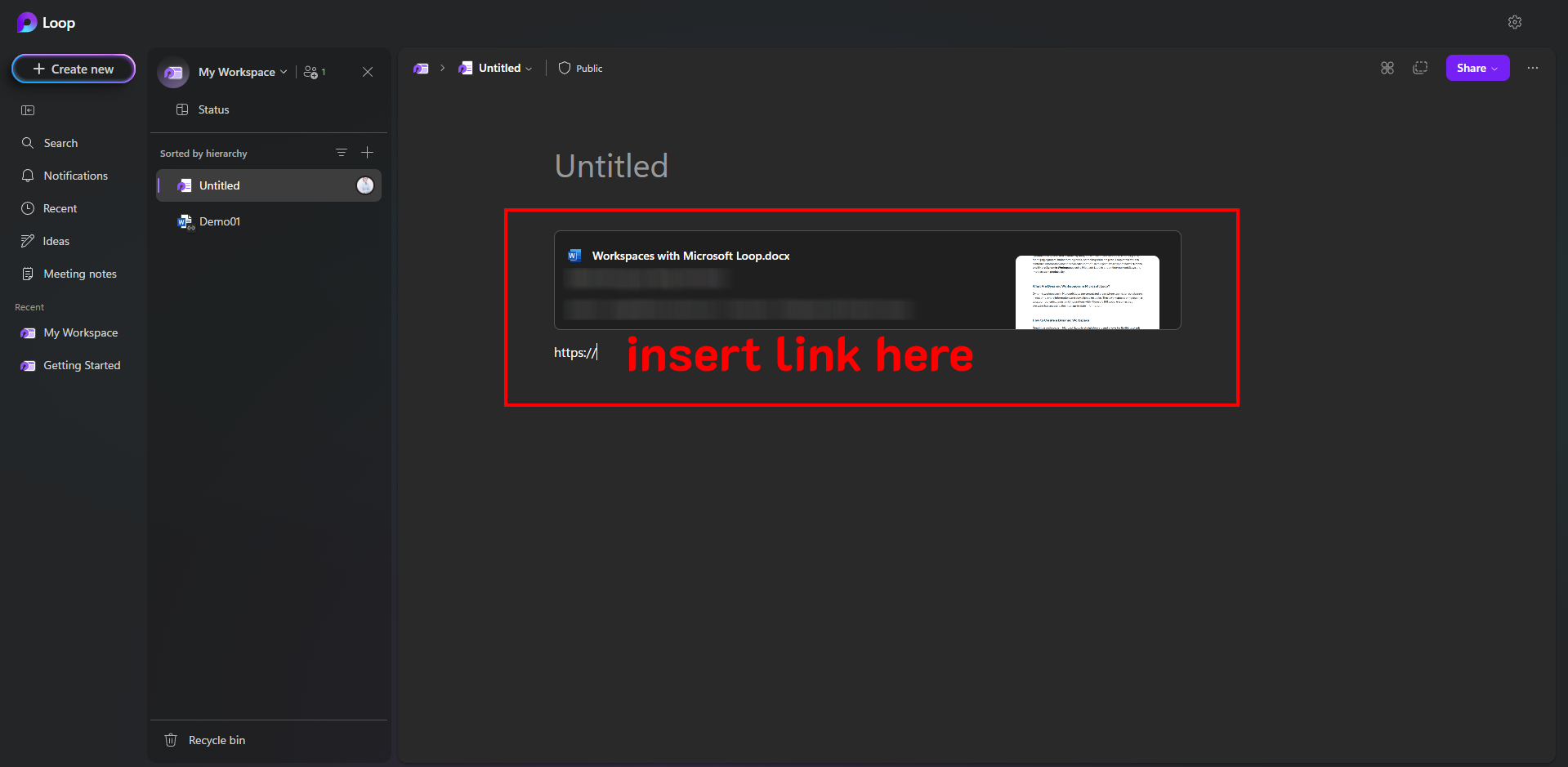Click Untitled row's Loop page icon
1568x767 pixels.
coord(185,185)
